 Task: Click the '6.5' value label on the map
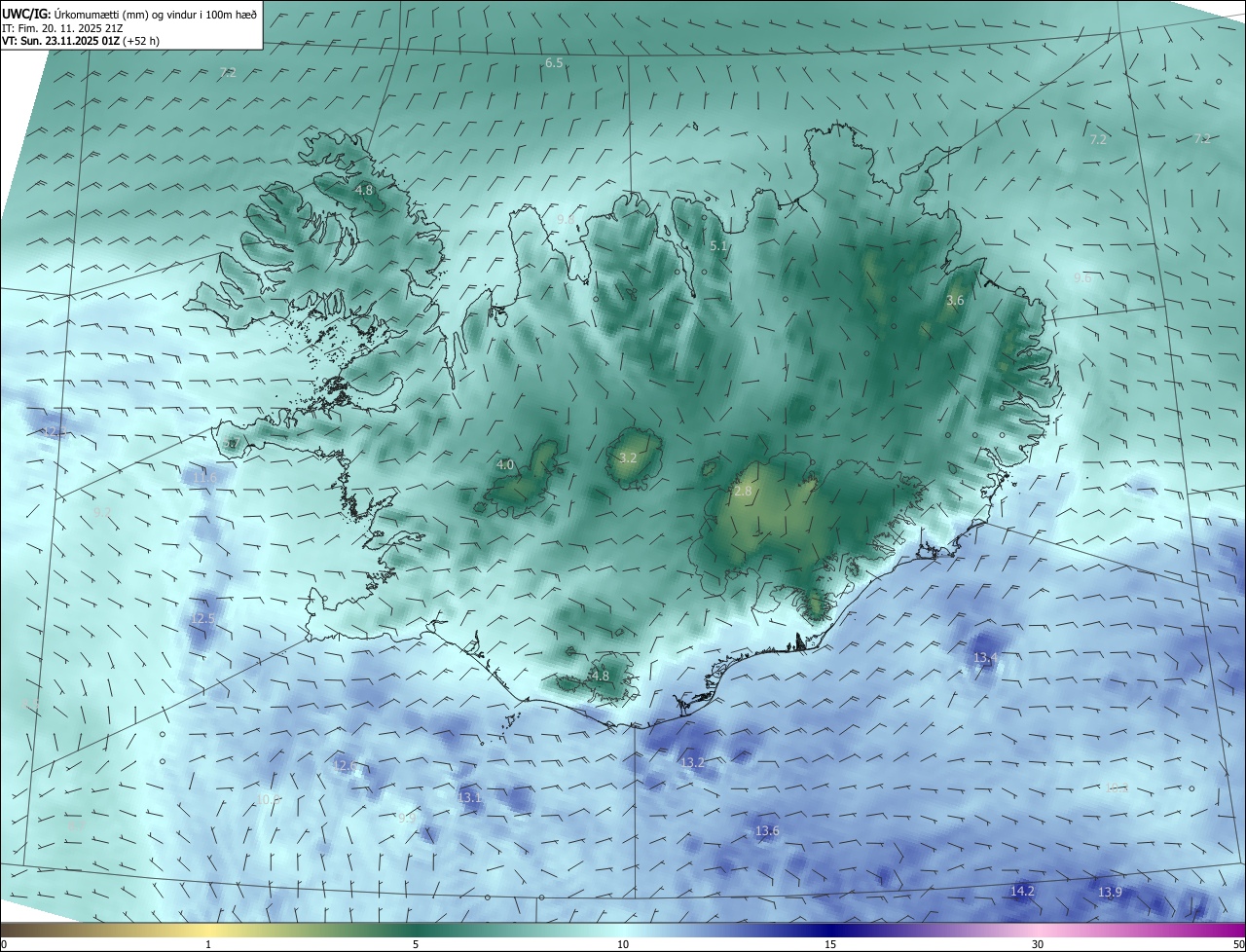tap(554, 62)
